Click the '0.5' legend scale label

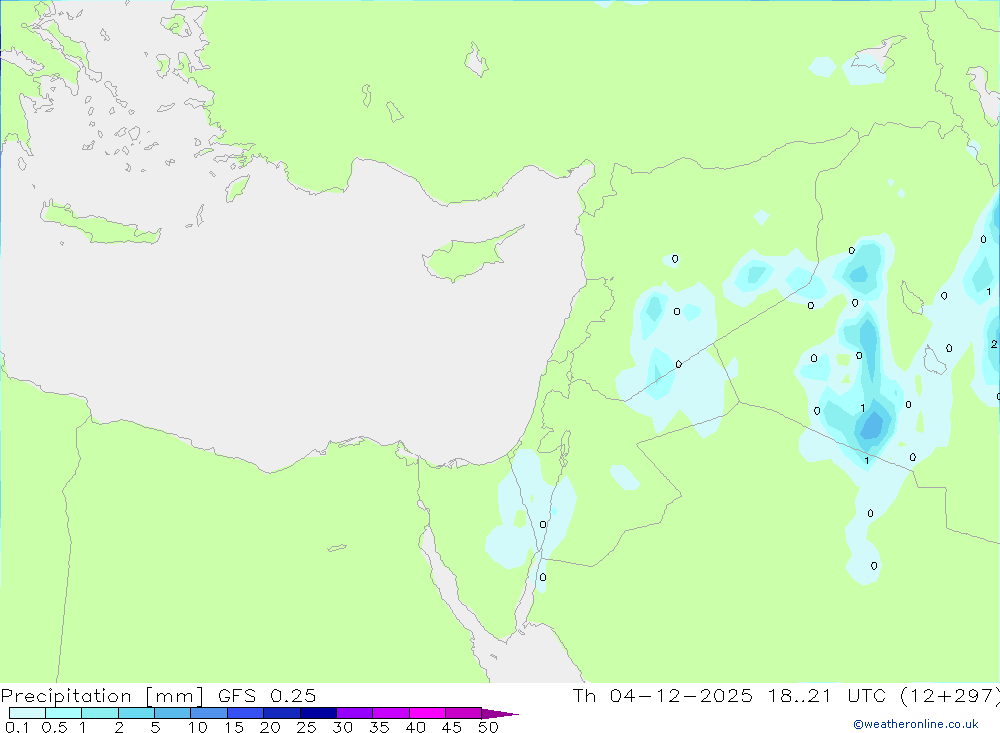tap(54, 727)
